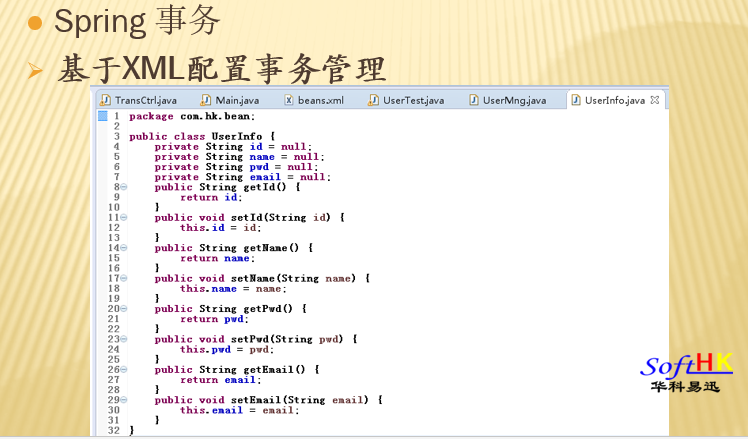This screenshot has height=439, width=748.
Task: Click line number 2 in the gutter
Action: (x=116, y=126)
